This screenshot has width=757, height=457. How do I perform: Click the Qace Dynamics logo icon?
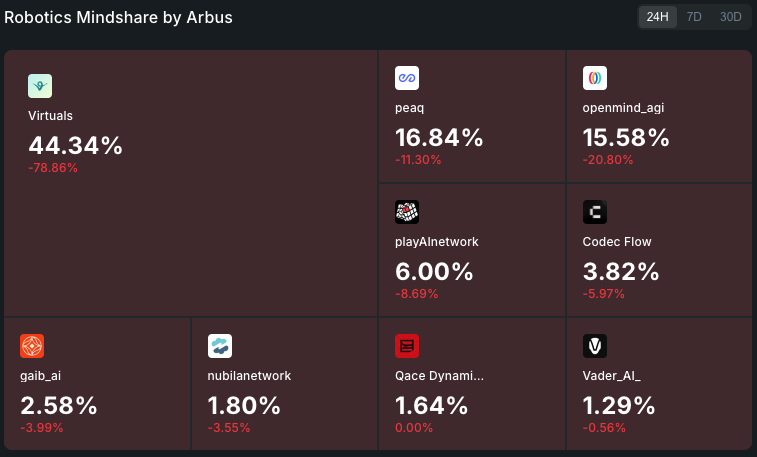point(407,346)
